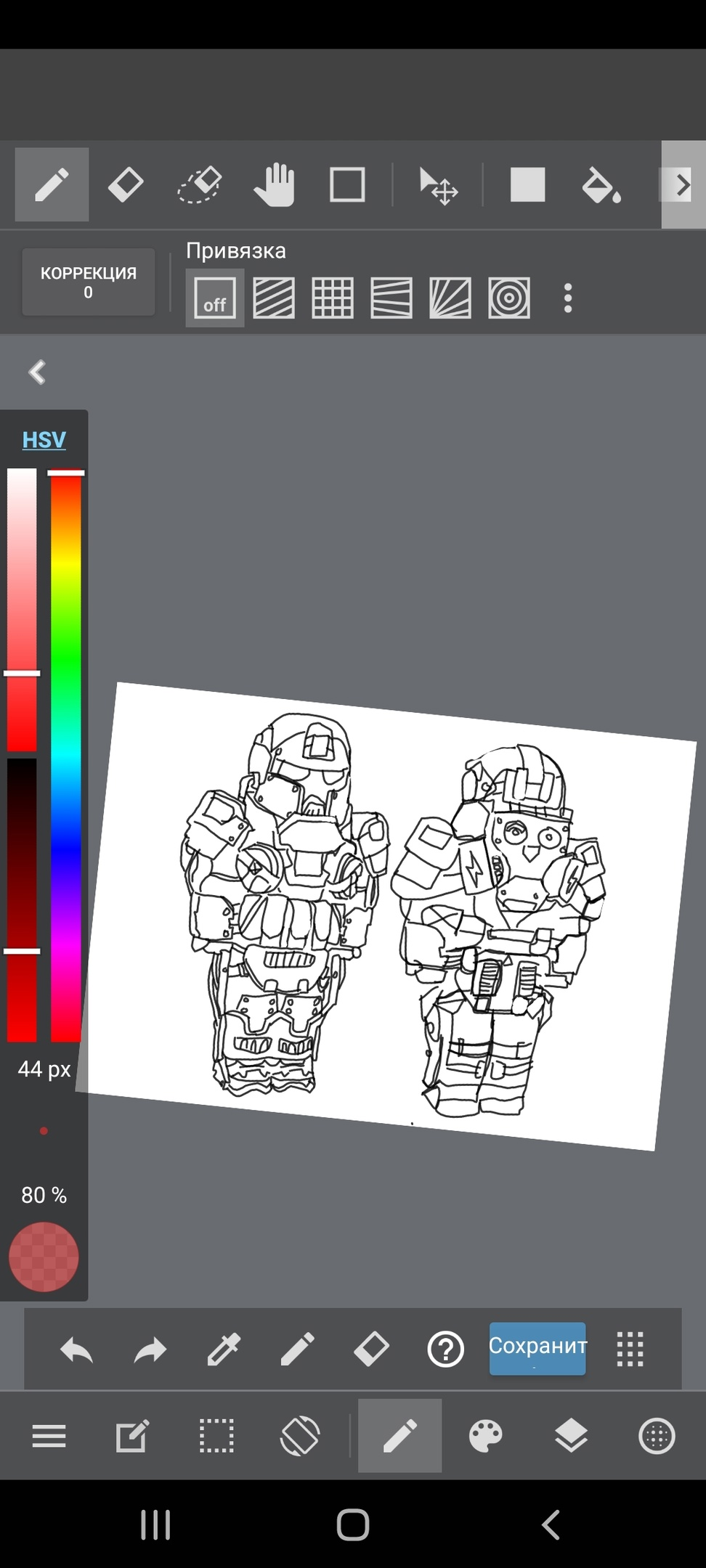Enable concentric circles snap

[509, 298]
